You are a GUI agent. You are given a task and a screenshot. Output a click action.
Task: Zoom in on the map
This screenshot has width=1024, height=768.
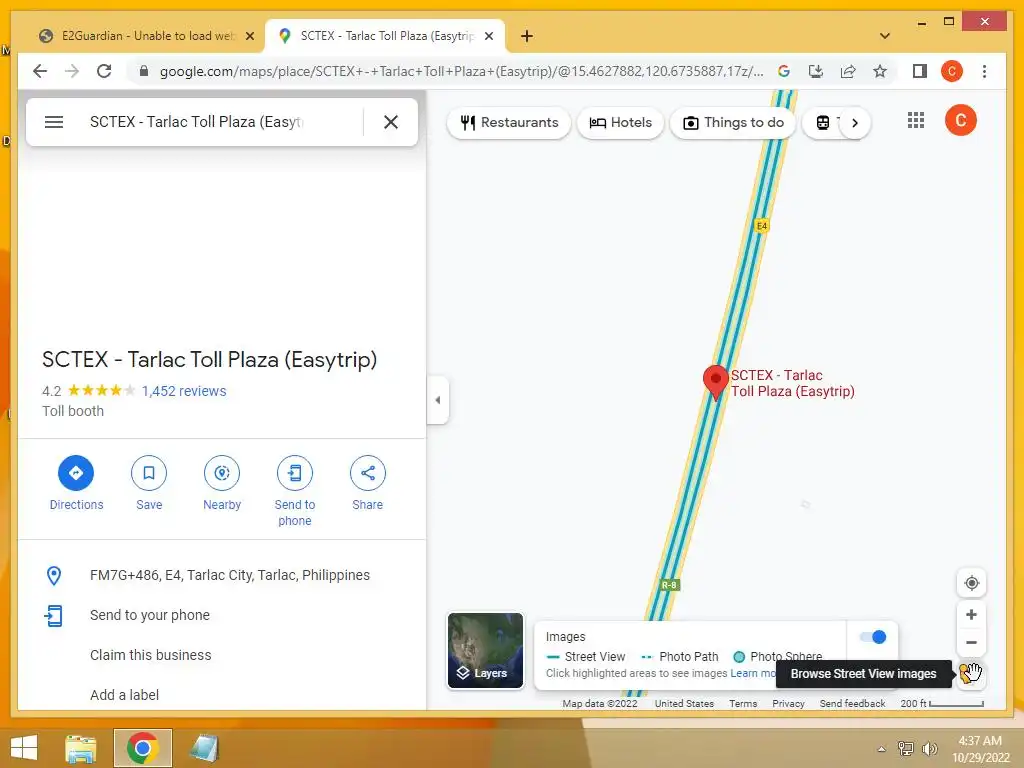971,615
